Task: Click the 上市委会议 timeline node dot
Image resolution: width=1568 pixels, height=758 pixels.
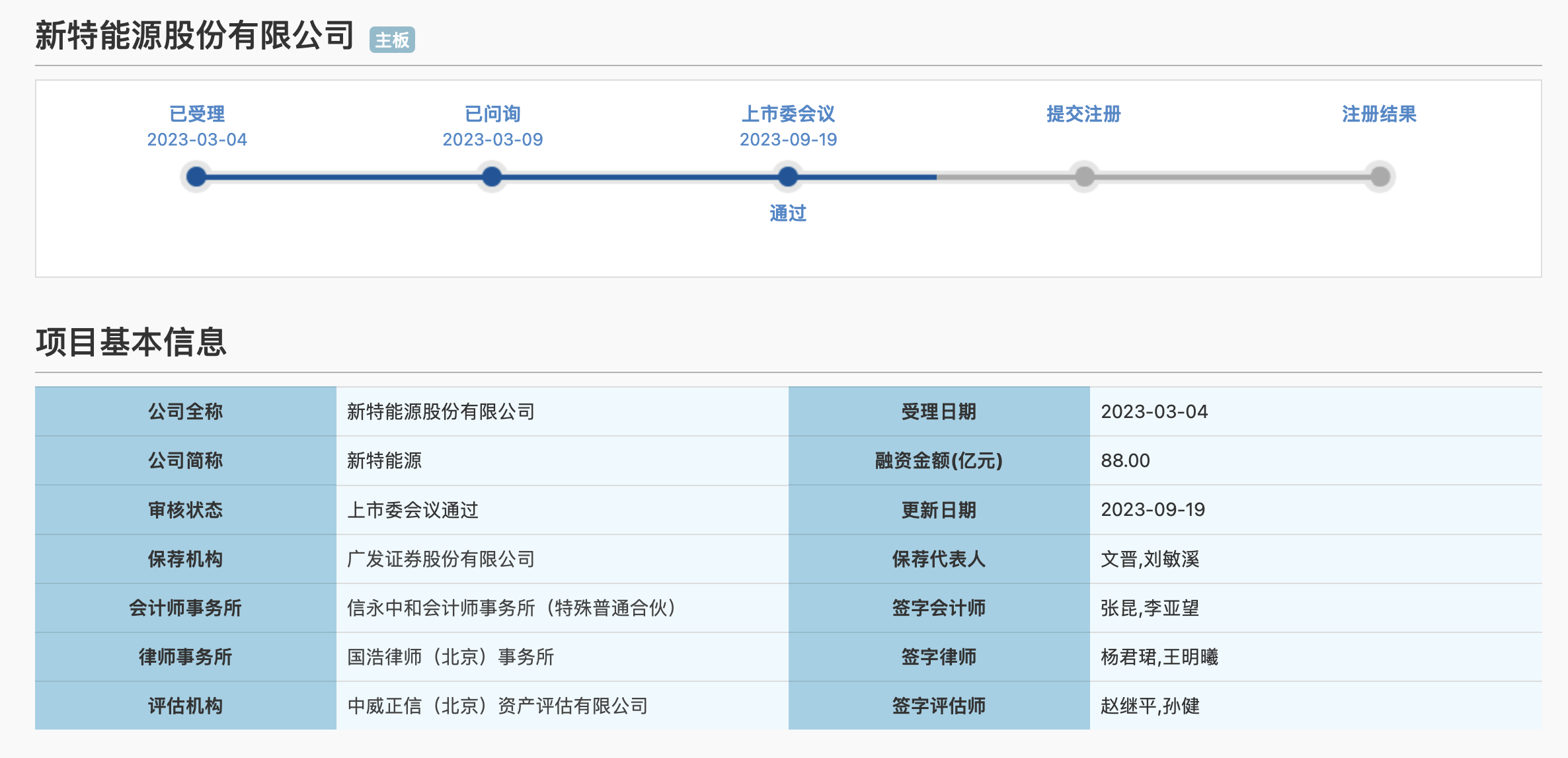Action: (787, 177)
